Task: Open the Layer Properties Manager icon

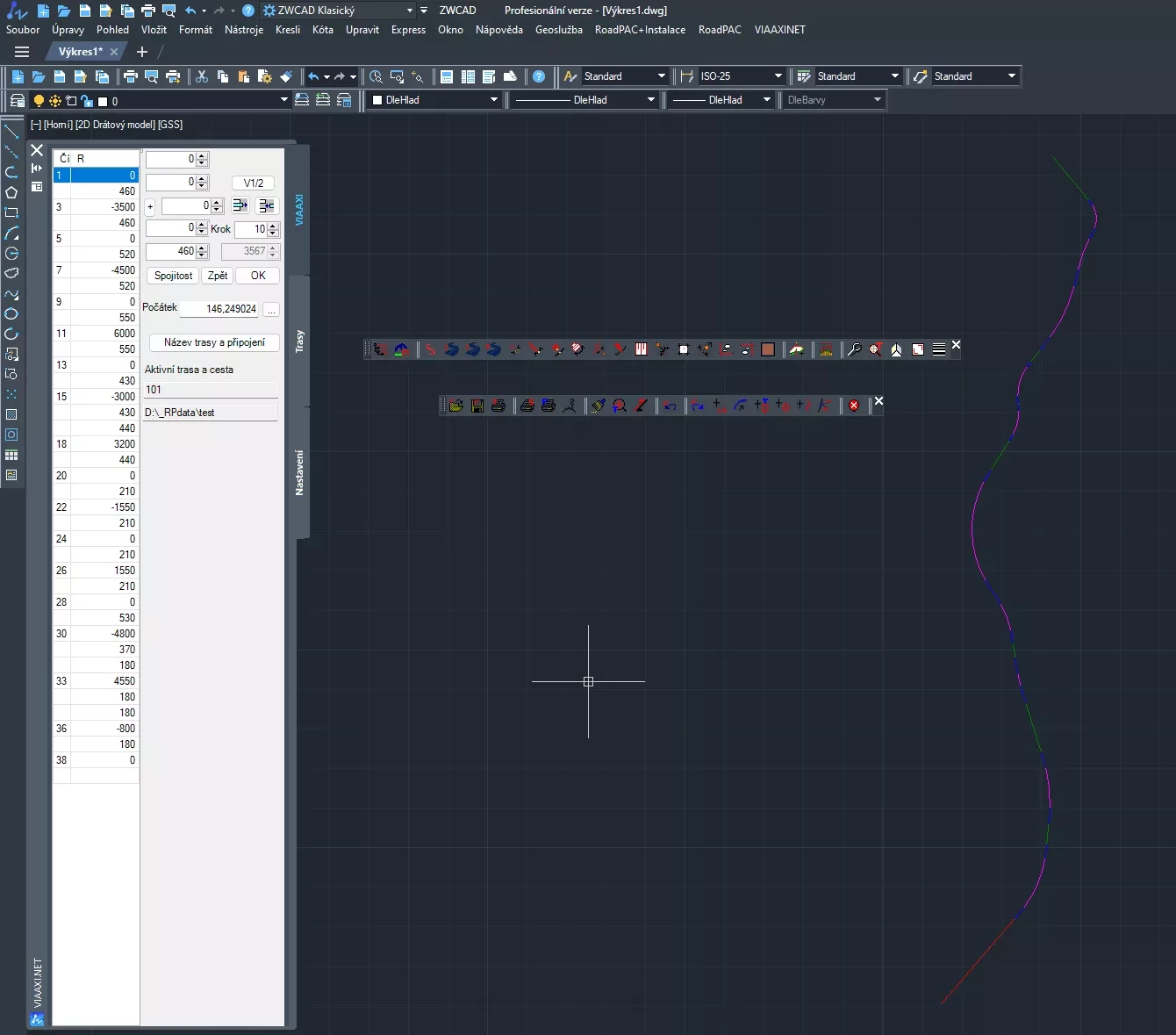Action: point(17,100)
